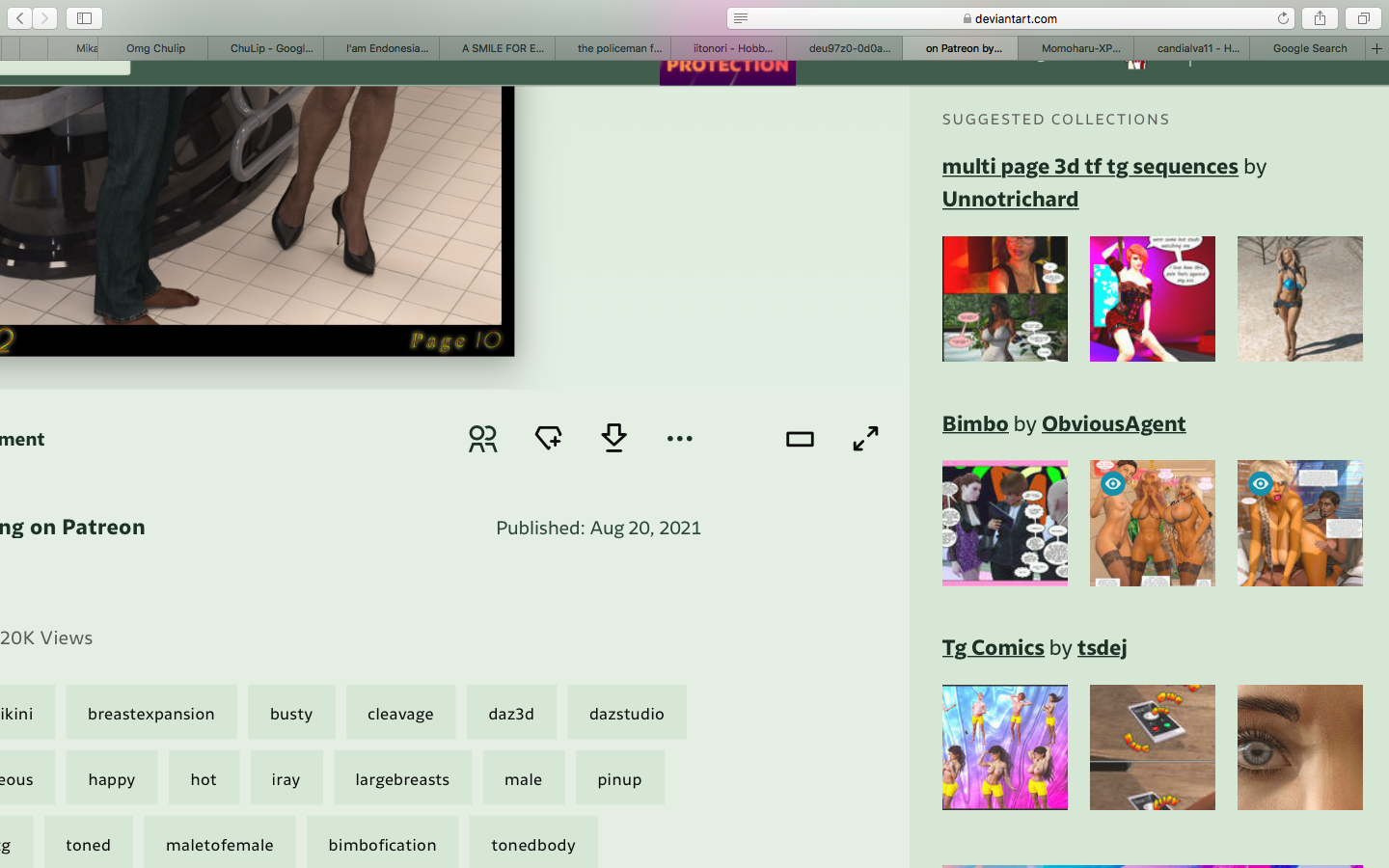This screenshot has height=868, width=1389.
Task: Select the tonedbody tag
Action: [x=533, y=844]
